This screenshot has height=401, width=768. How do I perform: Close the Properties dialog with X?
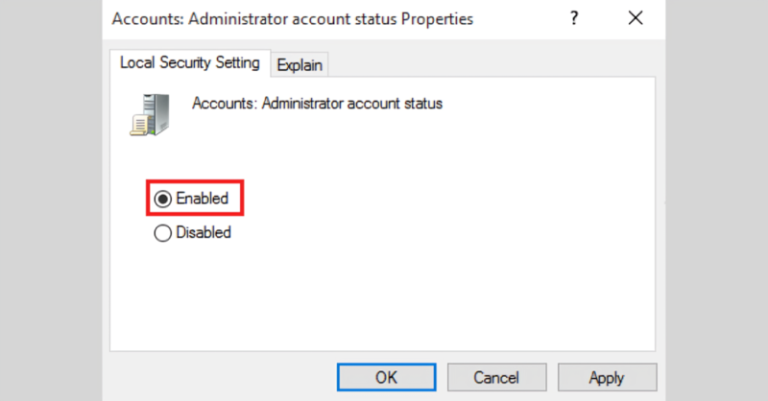(635, 19)
